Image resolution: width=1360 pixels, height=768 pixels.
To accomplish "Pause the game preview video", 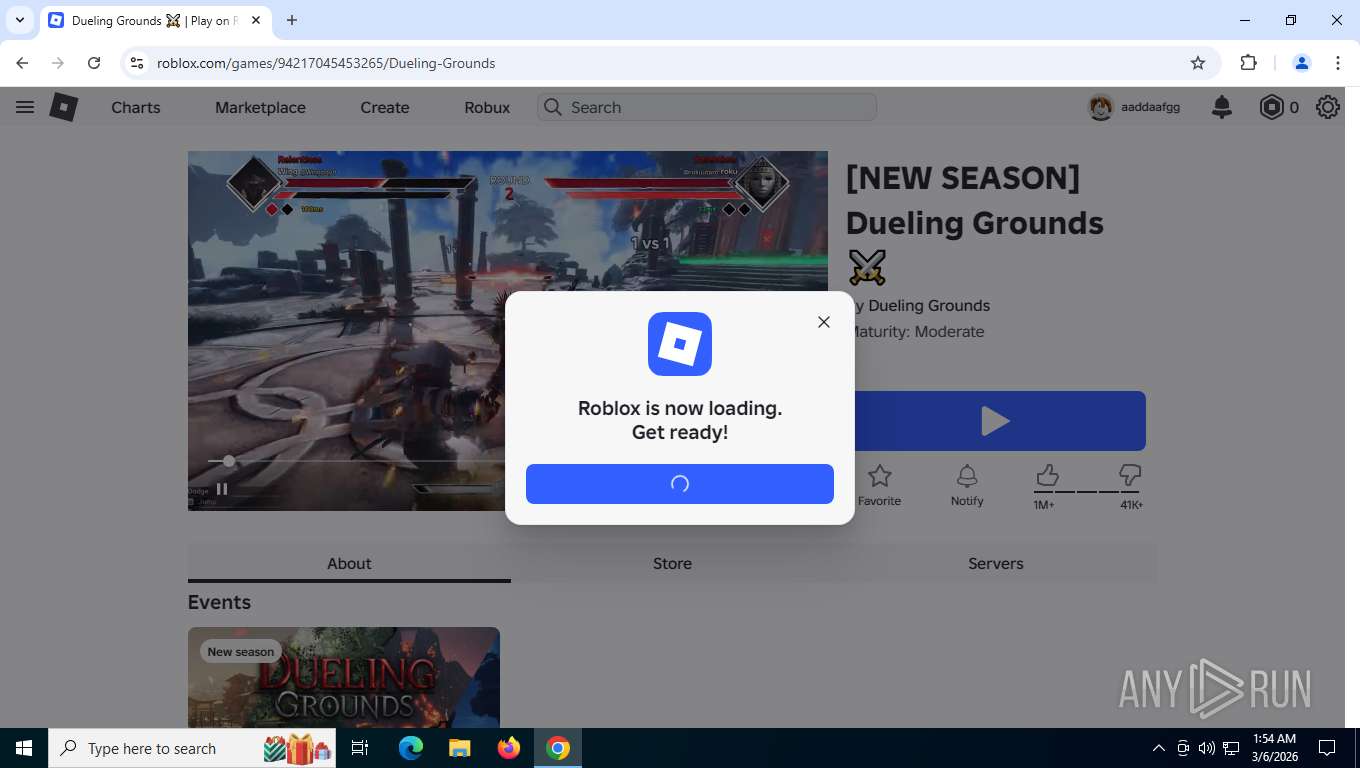I will (x=222, y=489).
